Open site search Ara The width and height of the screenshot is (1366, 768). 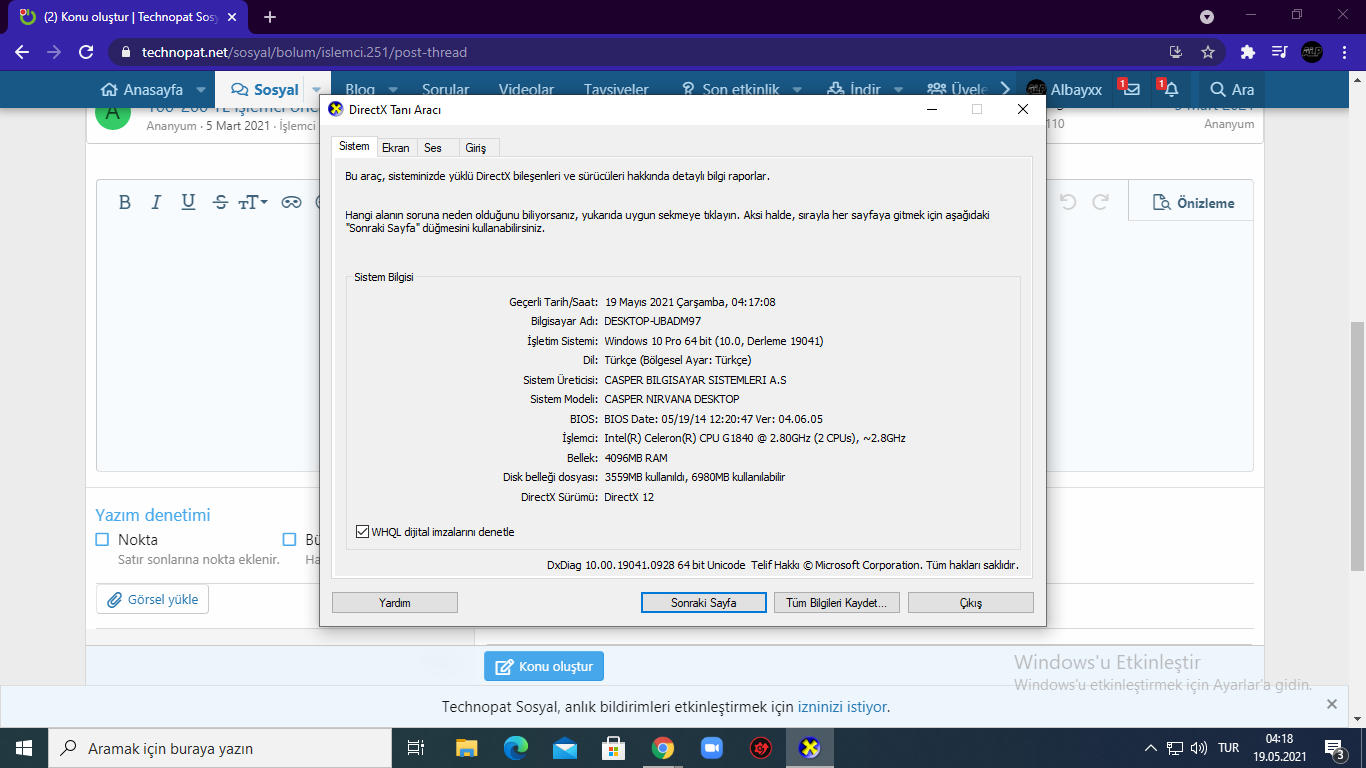pyautogui.click(x=1231, y=89)
